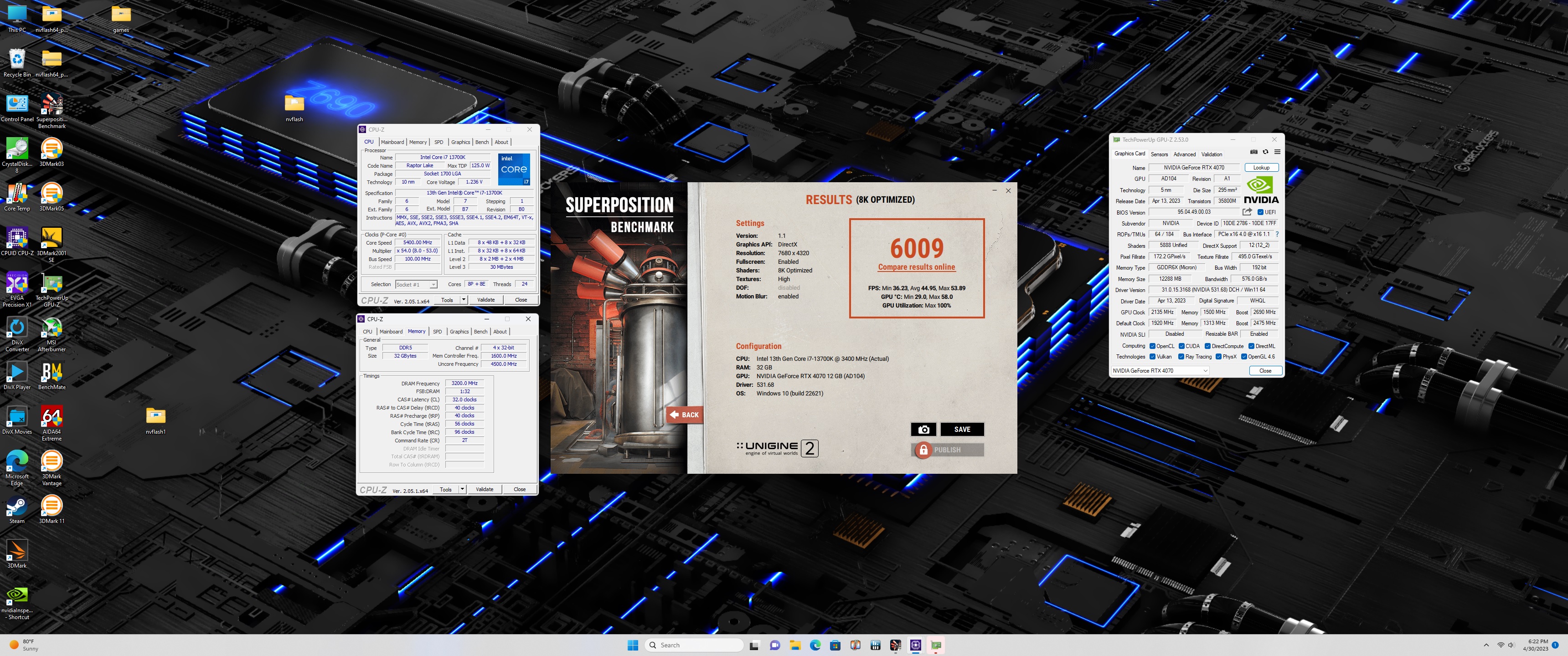Select the BenchMate desktop icon

click(52, 375)
